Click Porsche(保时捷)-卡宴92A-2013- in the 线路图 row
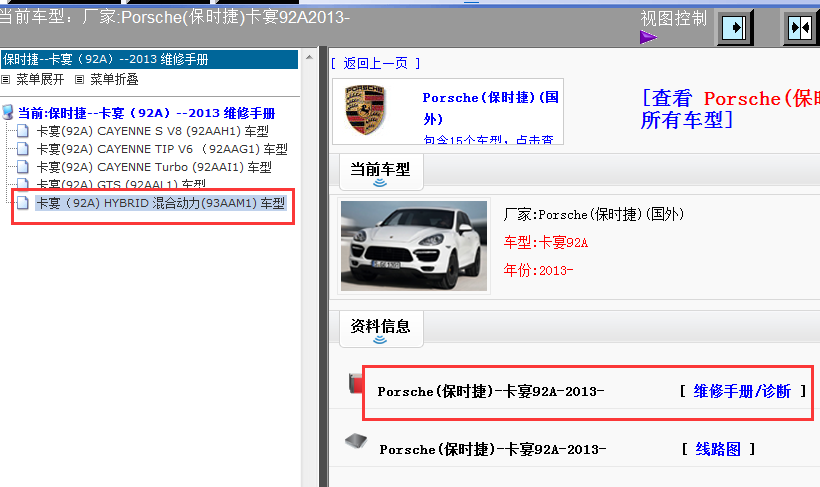This screenshot has height=487, width=820. coord(493,449)
